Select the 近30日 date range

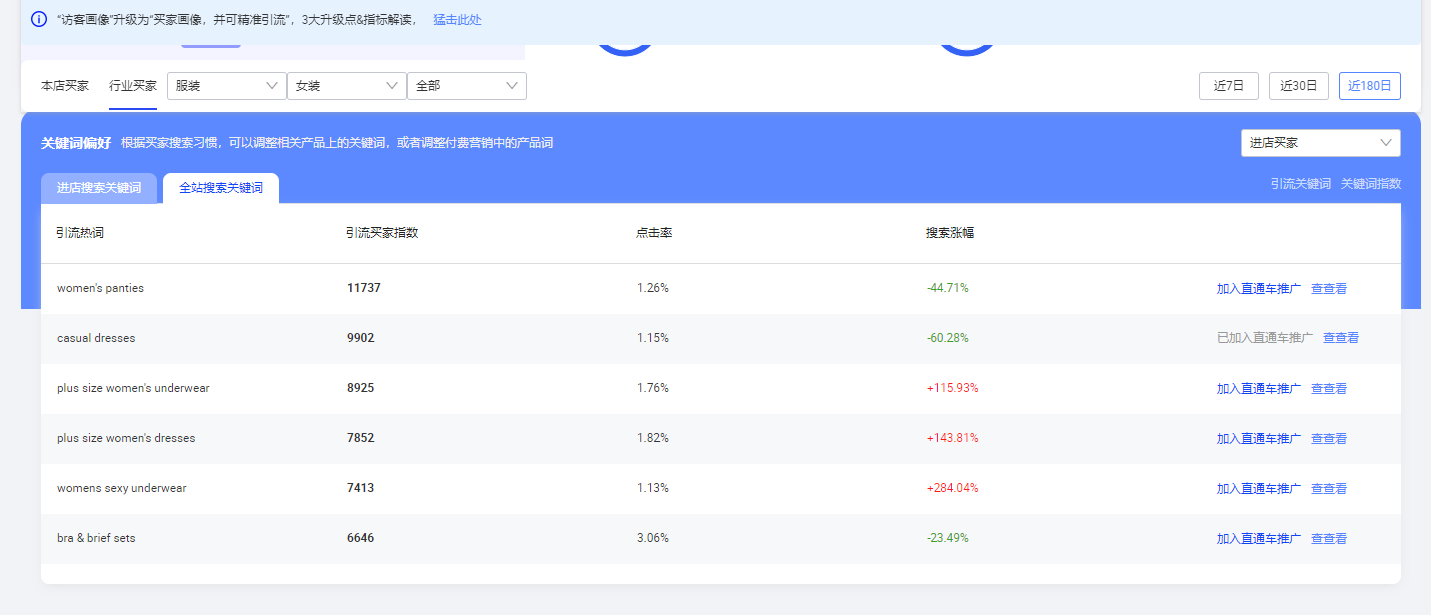coord(1298,85)
